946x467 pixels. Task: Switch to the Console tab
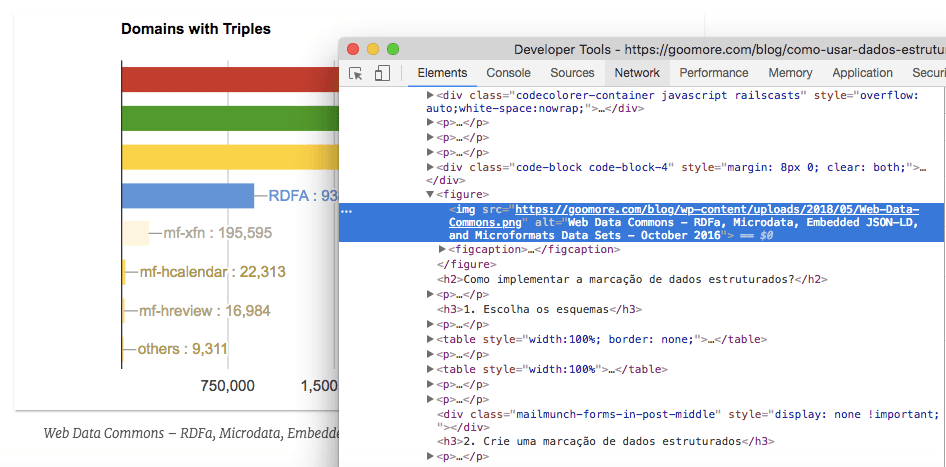point(508,73)
